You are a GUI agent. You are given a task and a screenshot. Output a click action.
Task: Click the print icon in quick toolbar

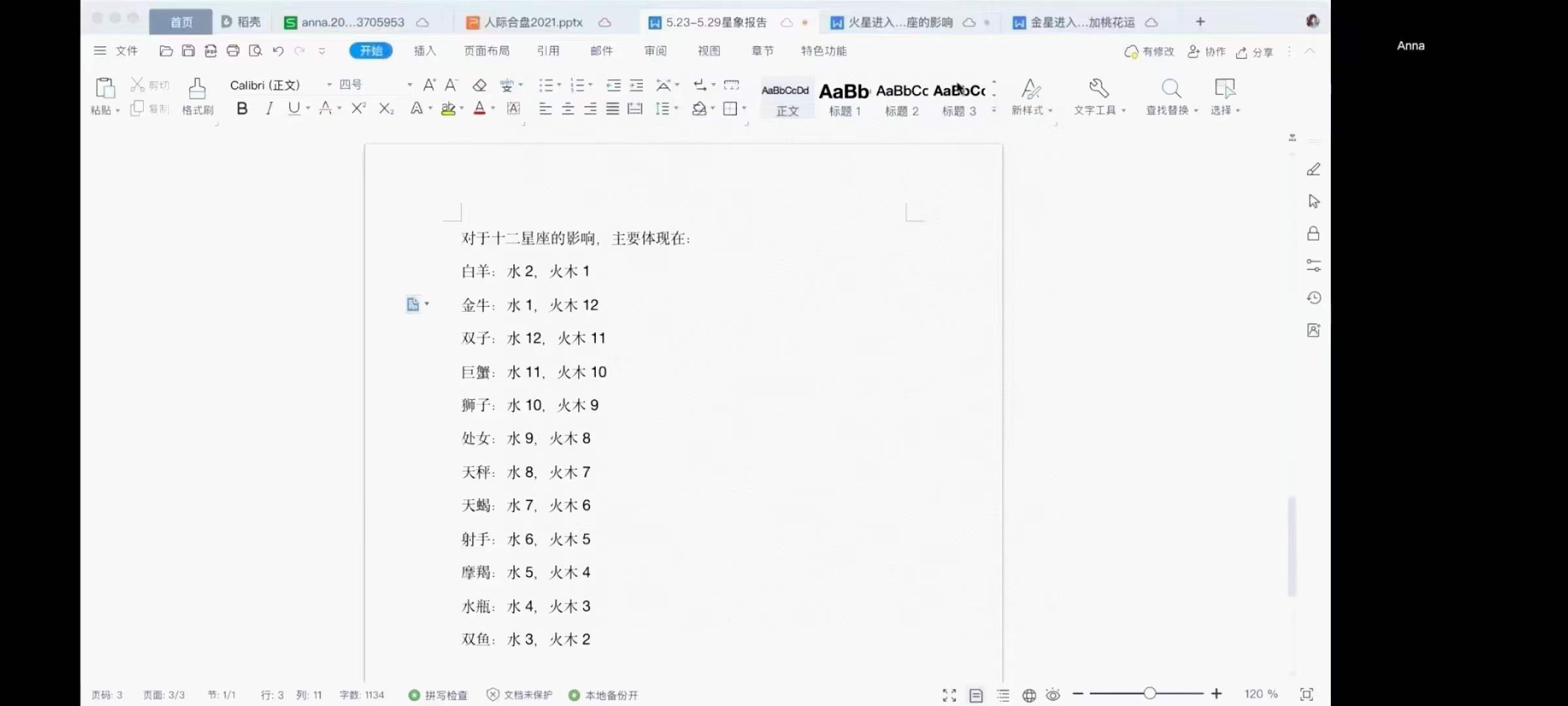[233, 51]
